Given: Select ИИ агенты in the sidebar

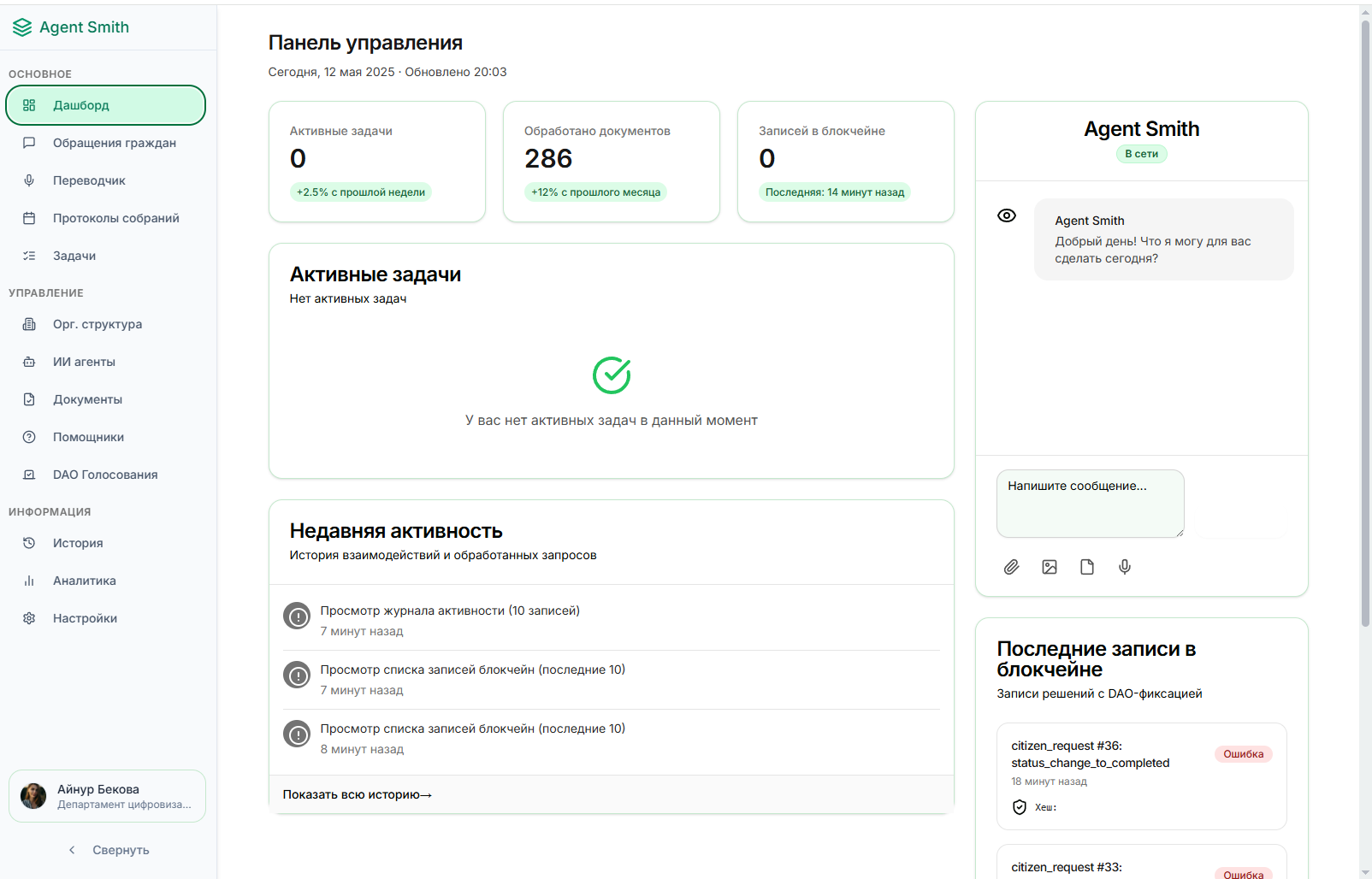Looking at the screenshot, I should pos(84,362).
